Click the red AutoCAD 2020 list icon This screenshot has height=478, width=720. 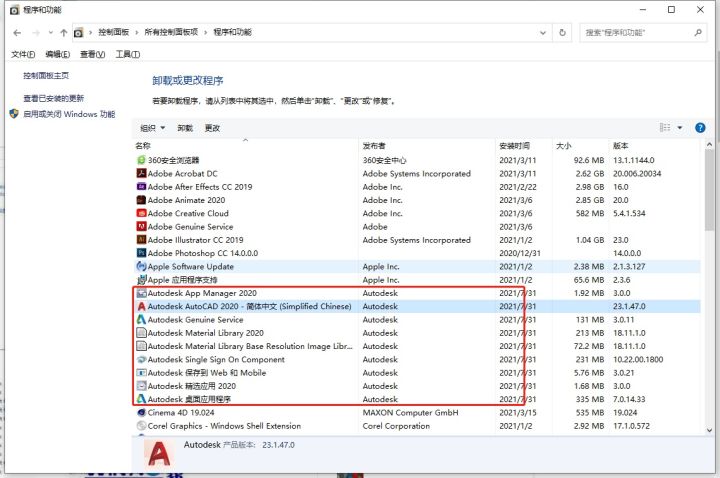click(141, 306)
